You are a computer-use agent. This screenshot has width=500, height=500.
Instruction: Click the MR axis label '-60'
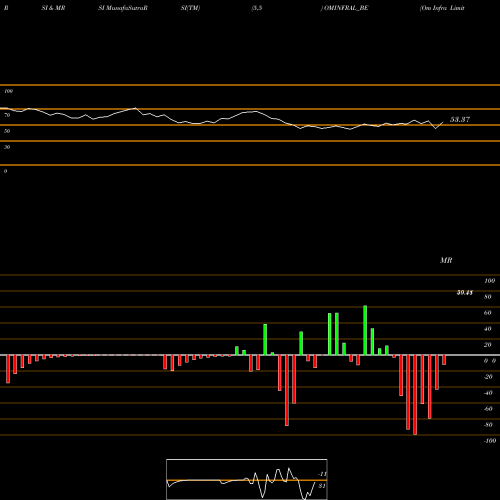tap(488, 409)
